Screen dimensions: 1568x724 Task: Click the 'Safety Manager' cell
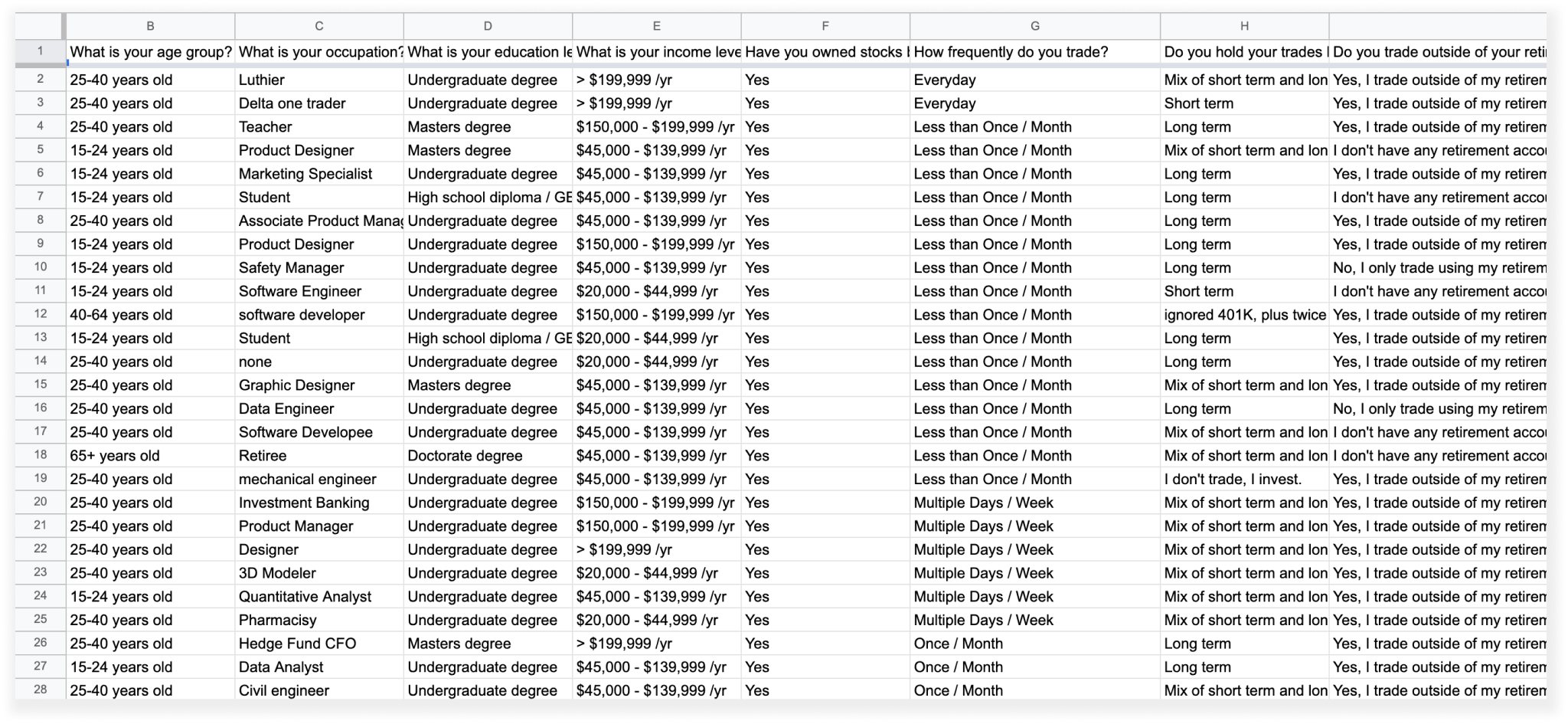[319, 268]
